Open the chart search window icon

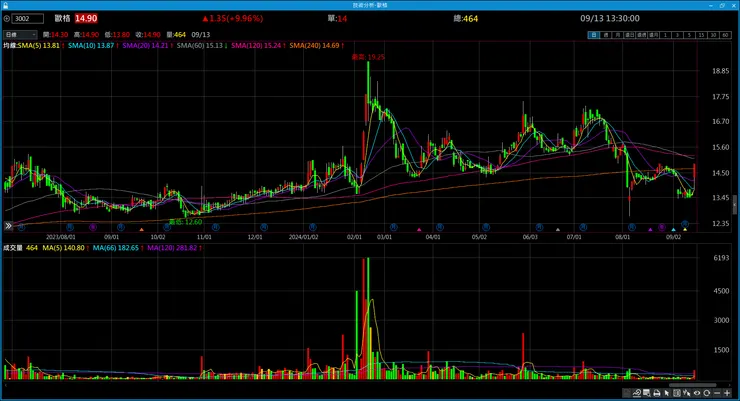[x=647, y=393]
